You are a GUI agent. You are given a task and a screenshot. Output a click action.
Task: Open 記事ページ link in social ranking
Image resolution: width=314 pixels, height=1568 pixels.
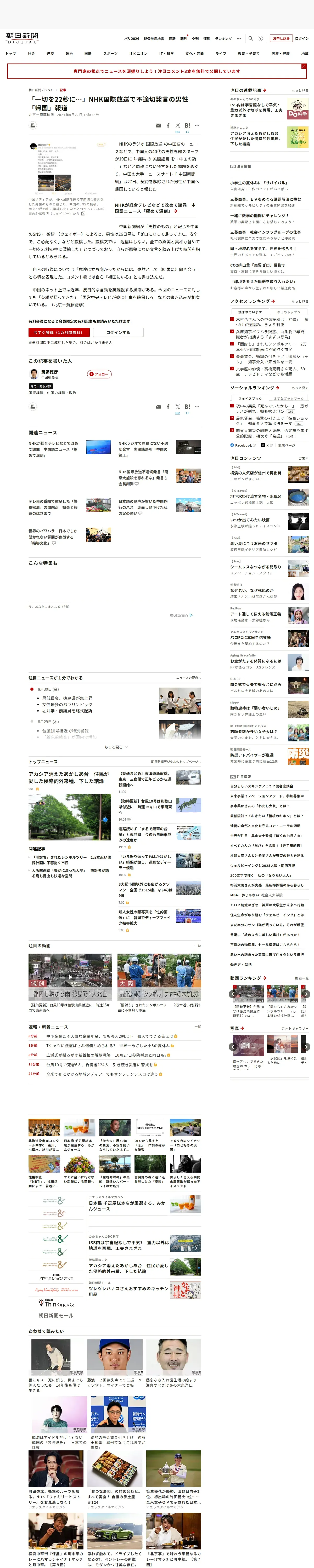(x=287, y=445)
